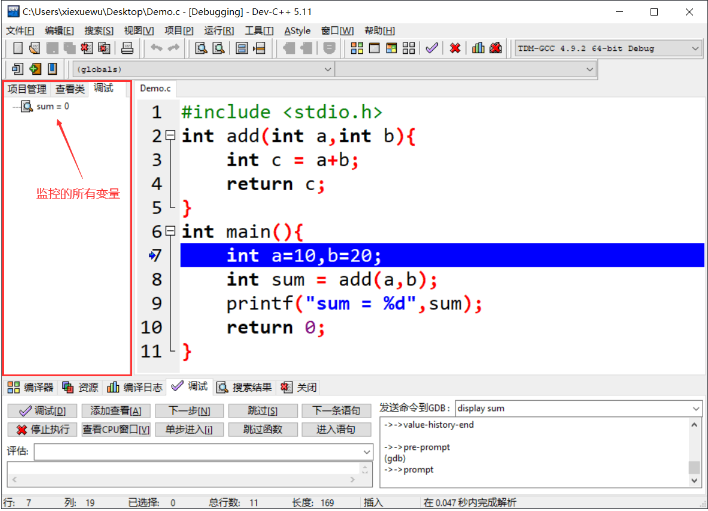The height and width of the screenshot is (511, 708).
Task: Expand the (globals) scope dropdown
Action: pos(326,69)
